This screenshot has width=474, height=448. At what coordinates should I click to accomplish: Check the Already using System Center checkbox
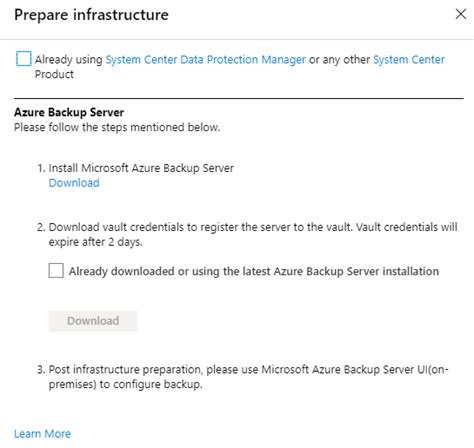click(24, 59)
